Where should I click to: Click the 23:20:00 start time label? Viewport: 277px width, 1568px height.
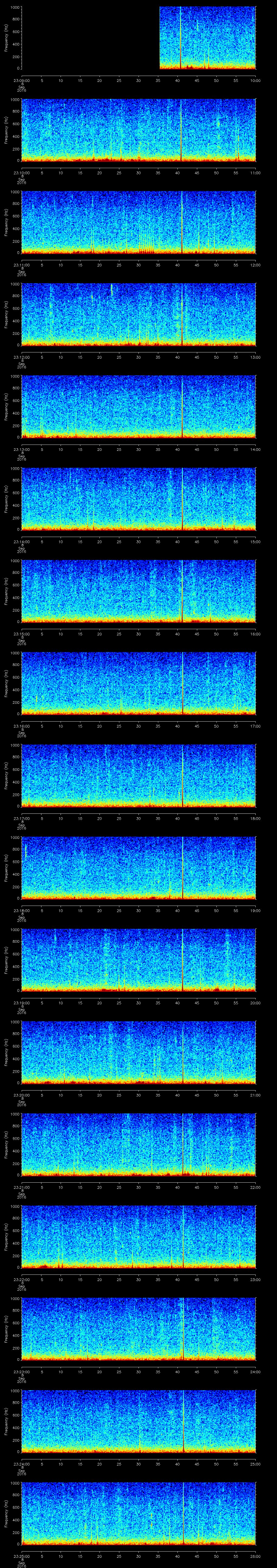pyautogui.click(x=22, y=1095)
